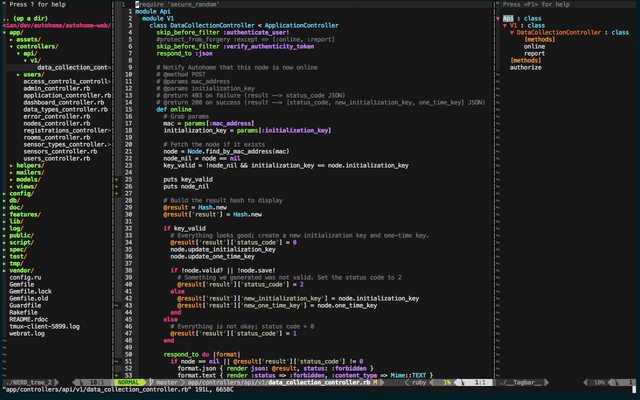The image size is (640, 400).
Task: Click the 'Press <F1> for help' Tagbar hint
Action: coord(536,4)
